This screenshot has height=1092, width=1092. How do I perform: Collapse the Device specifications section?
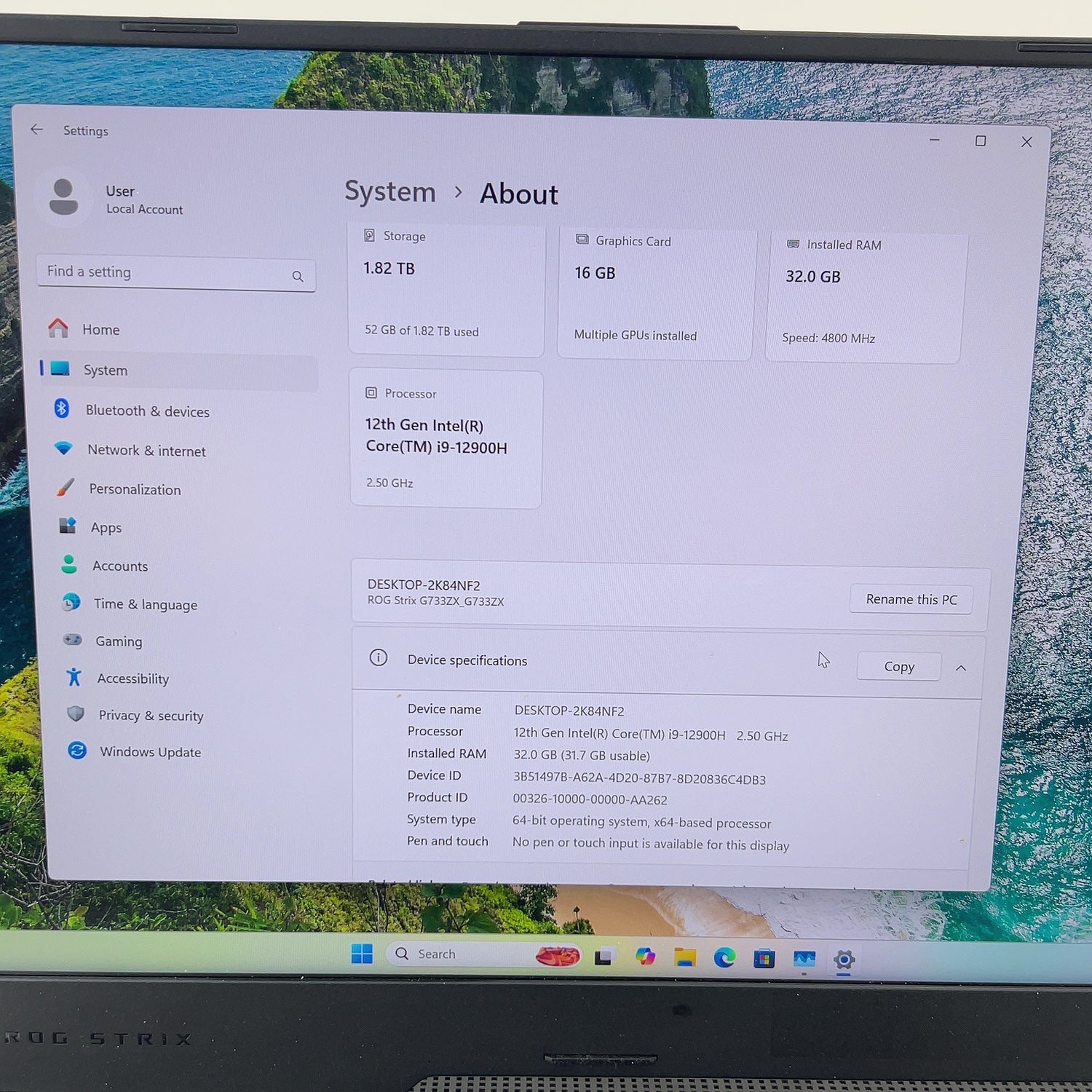pyautogui.click(x=961, y=668)
